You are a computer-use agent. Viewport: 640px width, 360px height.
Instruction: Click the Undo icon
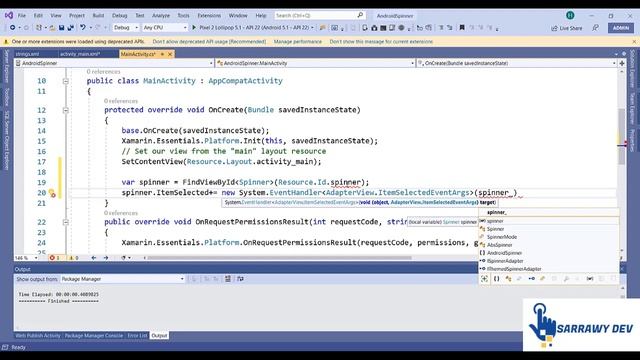(83, 28)
